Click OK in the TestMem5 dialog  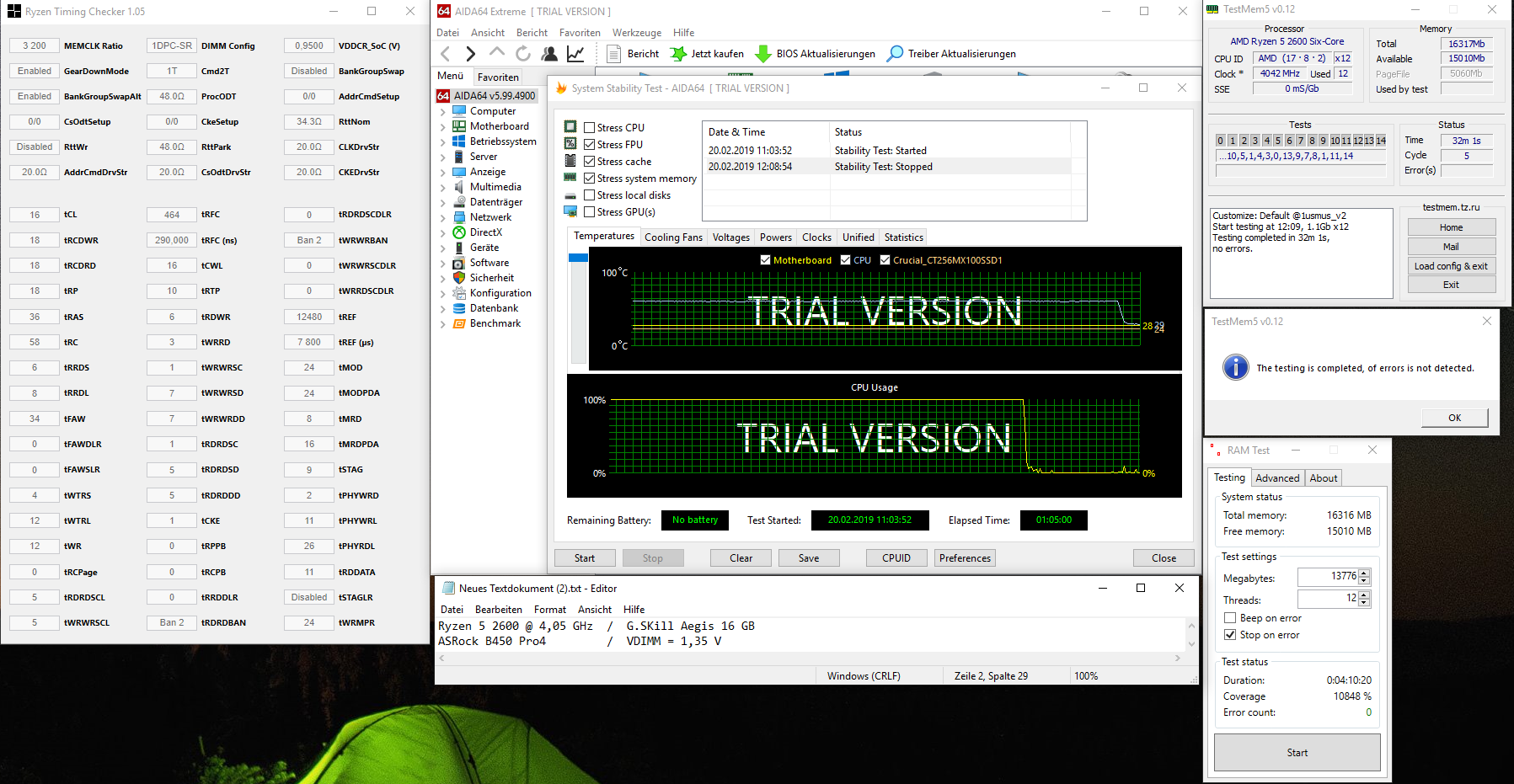1455,418
